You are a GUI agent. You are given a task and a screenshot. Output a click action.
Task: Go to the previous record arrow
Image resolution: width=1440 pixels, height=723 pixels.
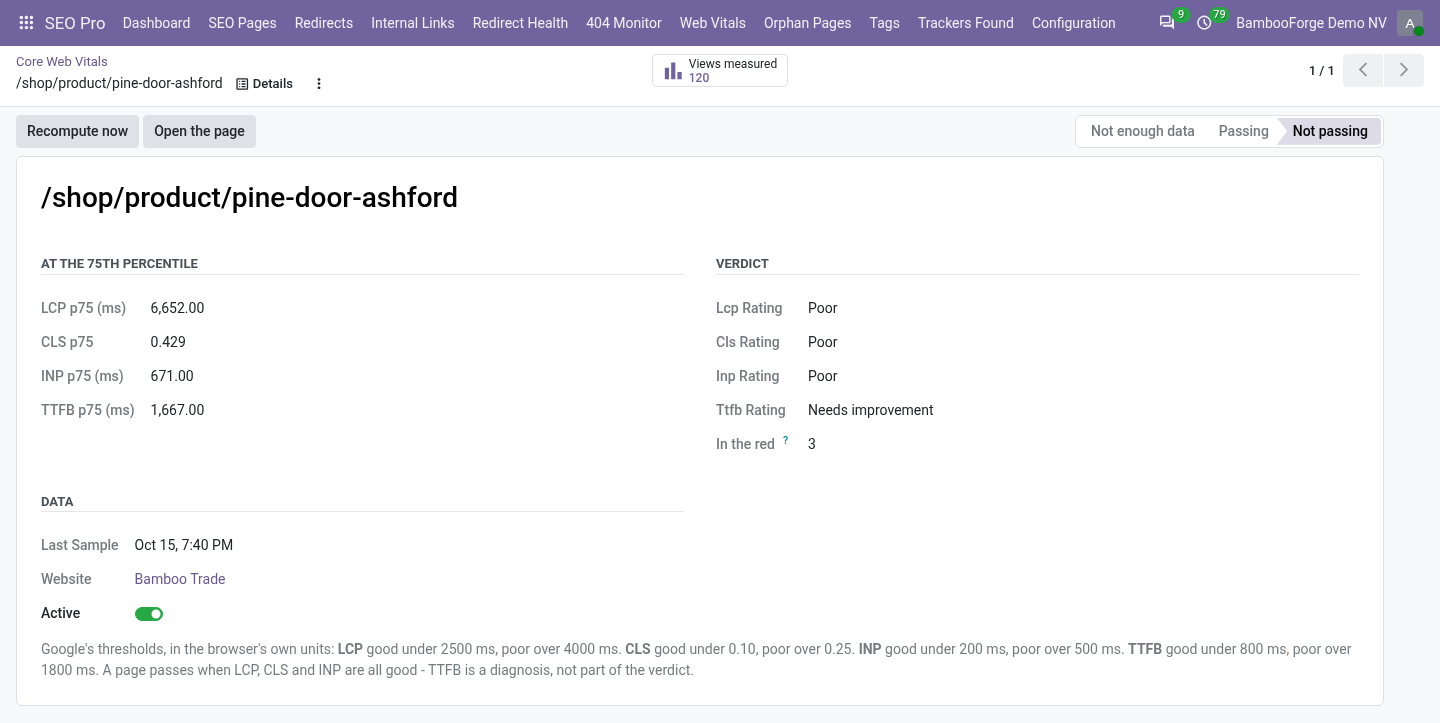pyautogui.click(x=1363, y=70)
